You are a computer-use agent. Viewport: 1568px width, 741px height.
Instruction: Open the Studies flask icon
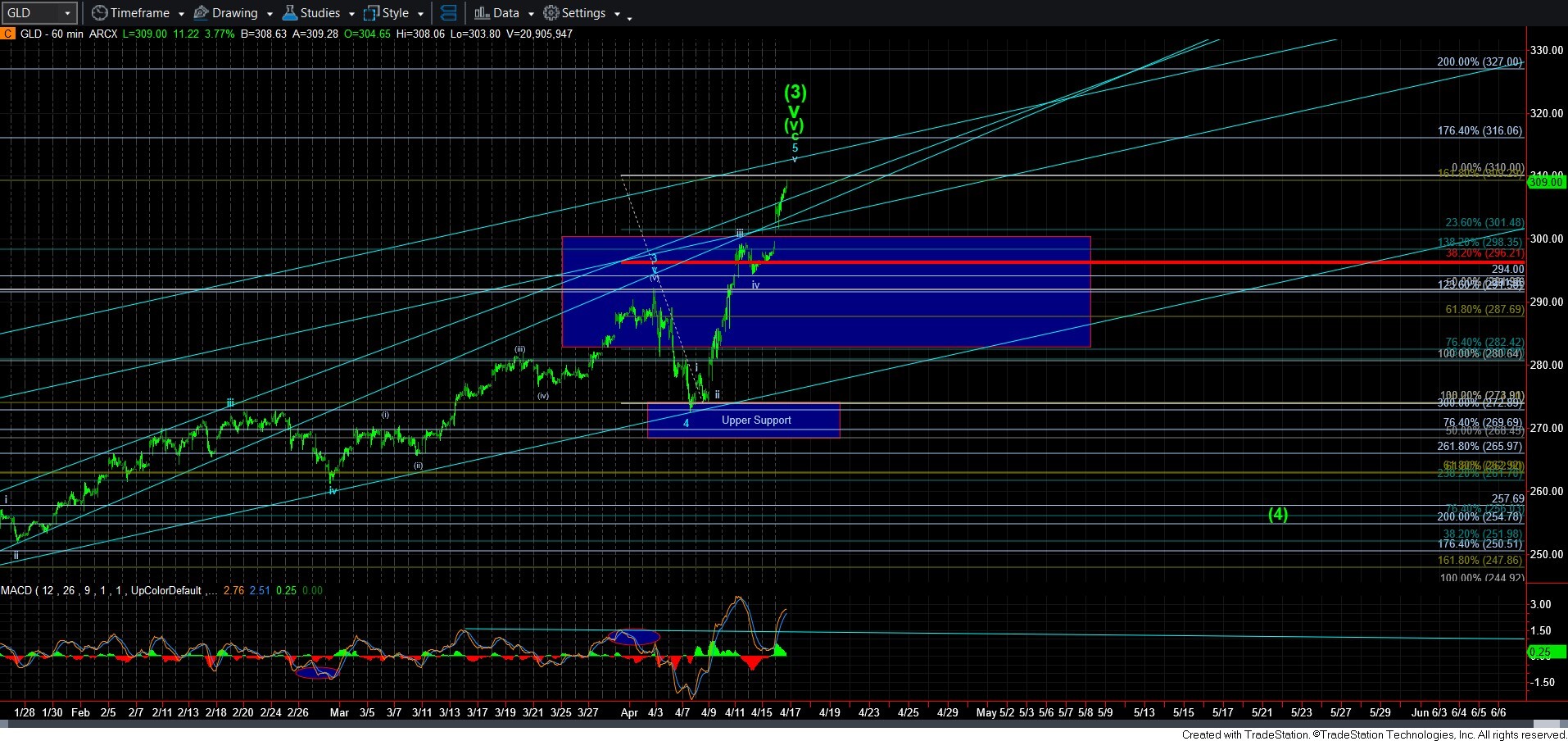(x=289, y=13)
